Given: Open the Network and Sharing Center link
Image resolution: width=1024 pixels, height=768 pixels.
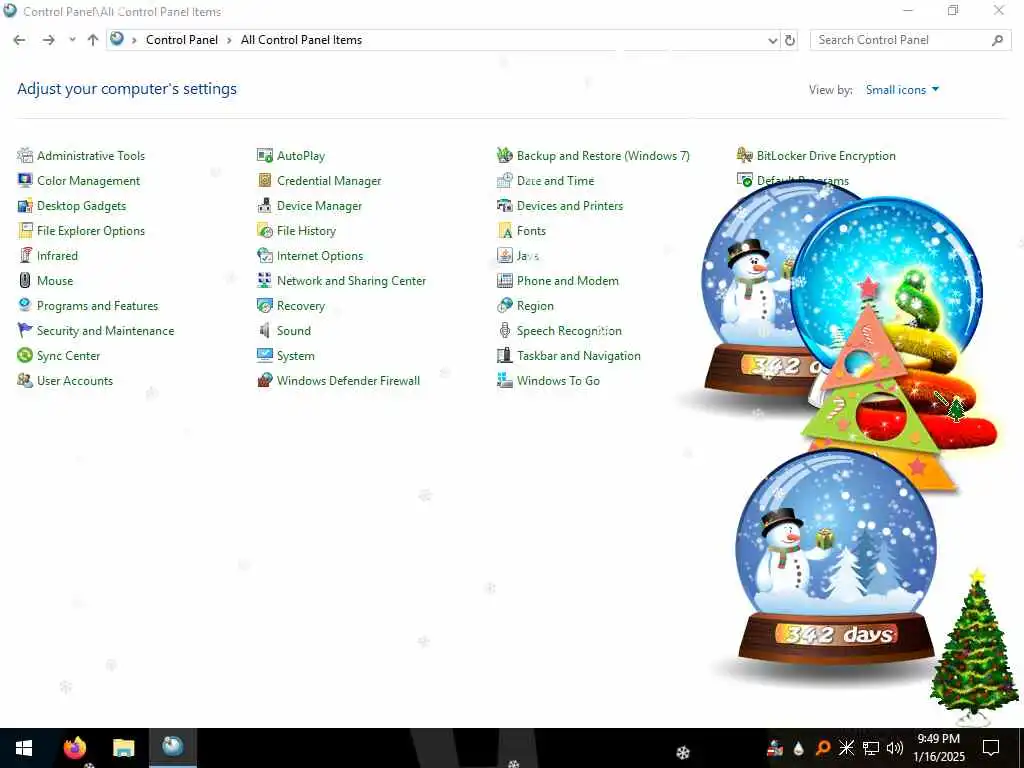Looking at the screenshot, I should point(351,281).
